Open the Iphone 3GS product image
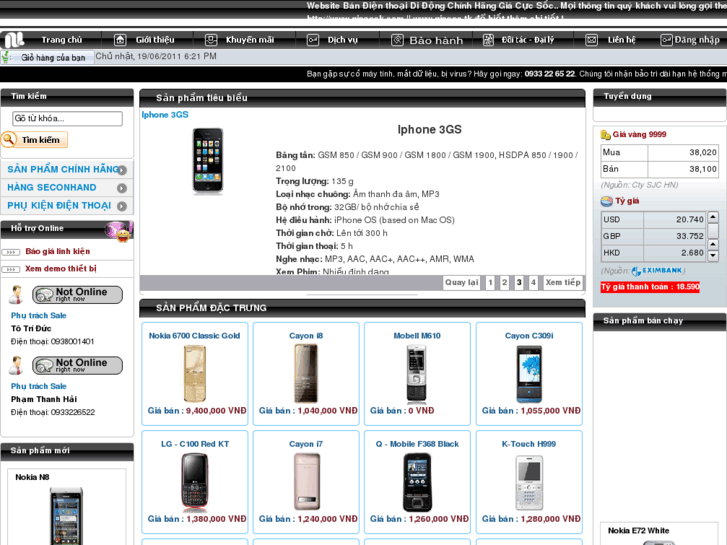 coord(208,160)
